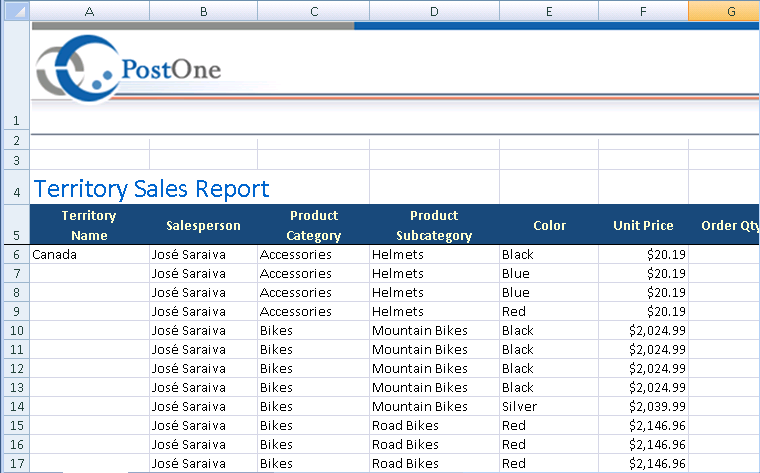Click the Silver color cell
The image size is (760, 473).
[549, 407]
